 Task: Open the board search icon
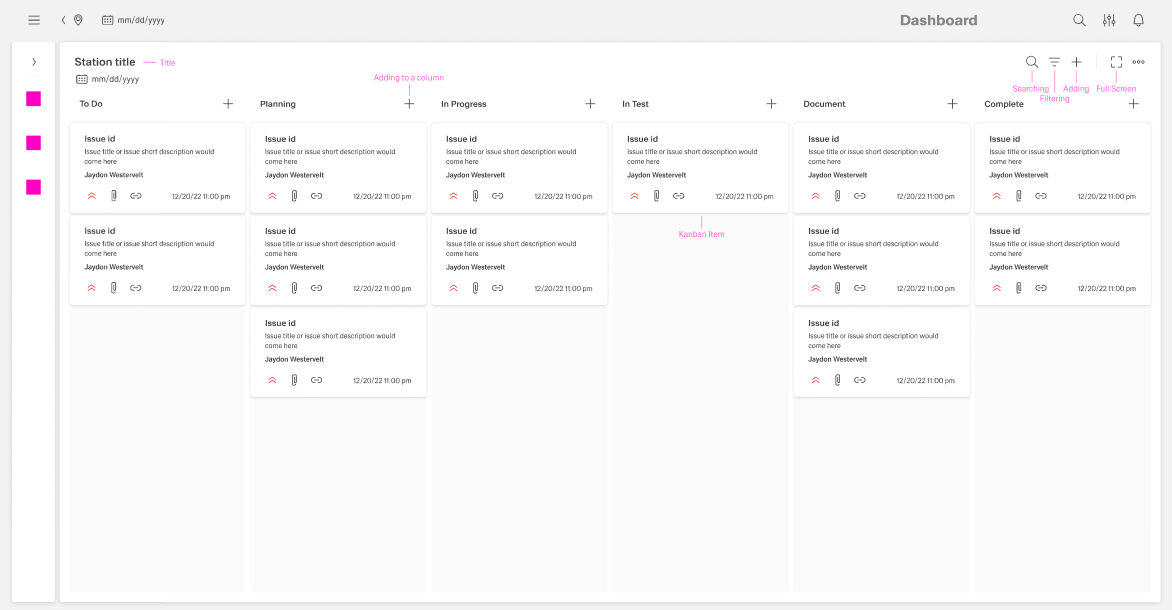click(1031, 61)
